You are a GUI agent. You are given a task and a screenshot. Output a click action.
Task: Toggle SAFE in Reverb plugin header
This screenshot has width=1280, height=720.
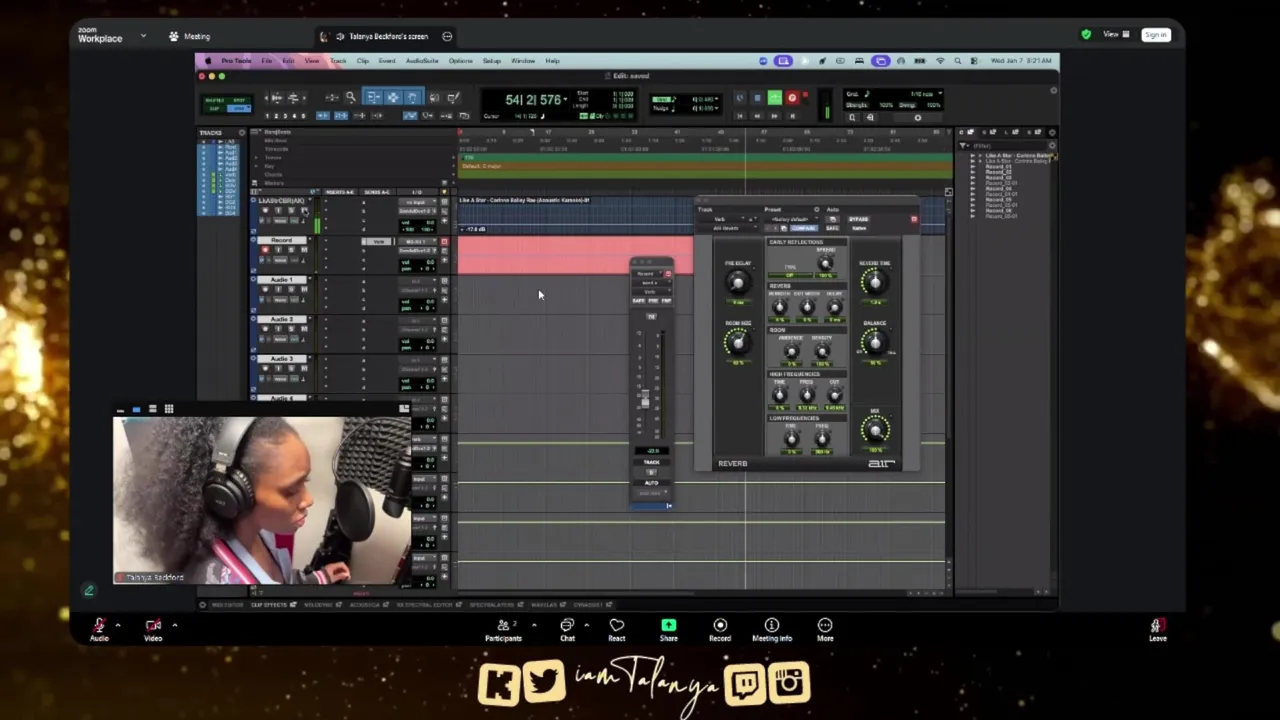(832, 228)
